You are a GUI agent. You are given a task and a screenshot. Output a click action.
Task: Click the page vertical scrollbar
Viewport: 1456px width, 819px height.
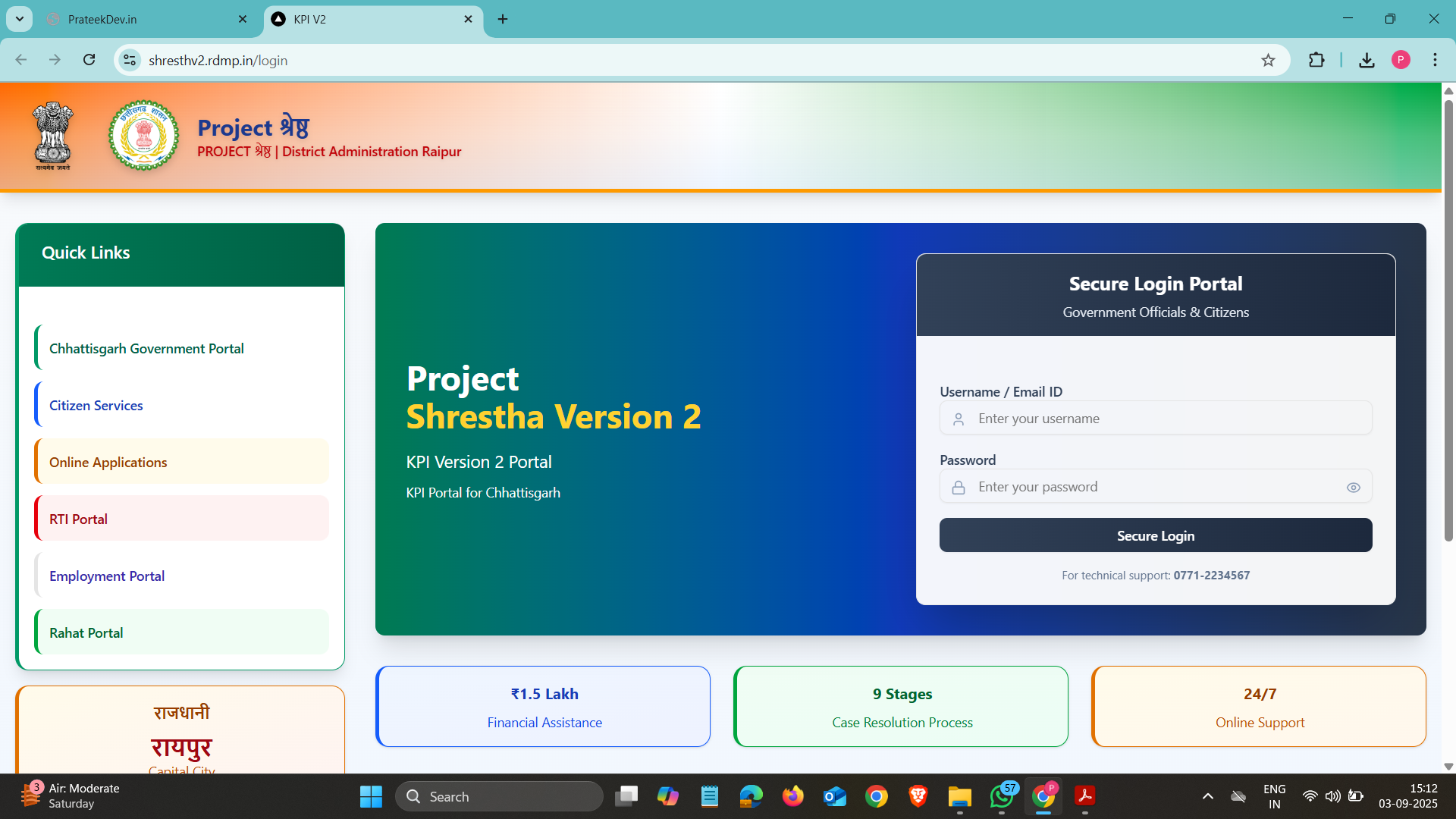click(1448, 318)
